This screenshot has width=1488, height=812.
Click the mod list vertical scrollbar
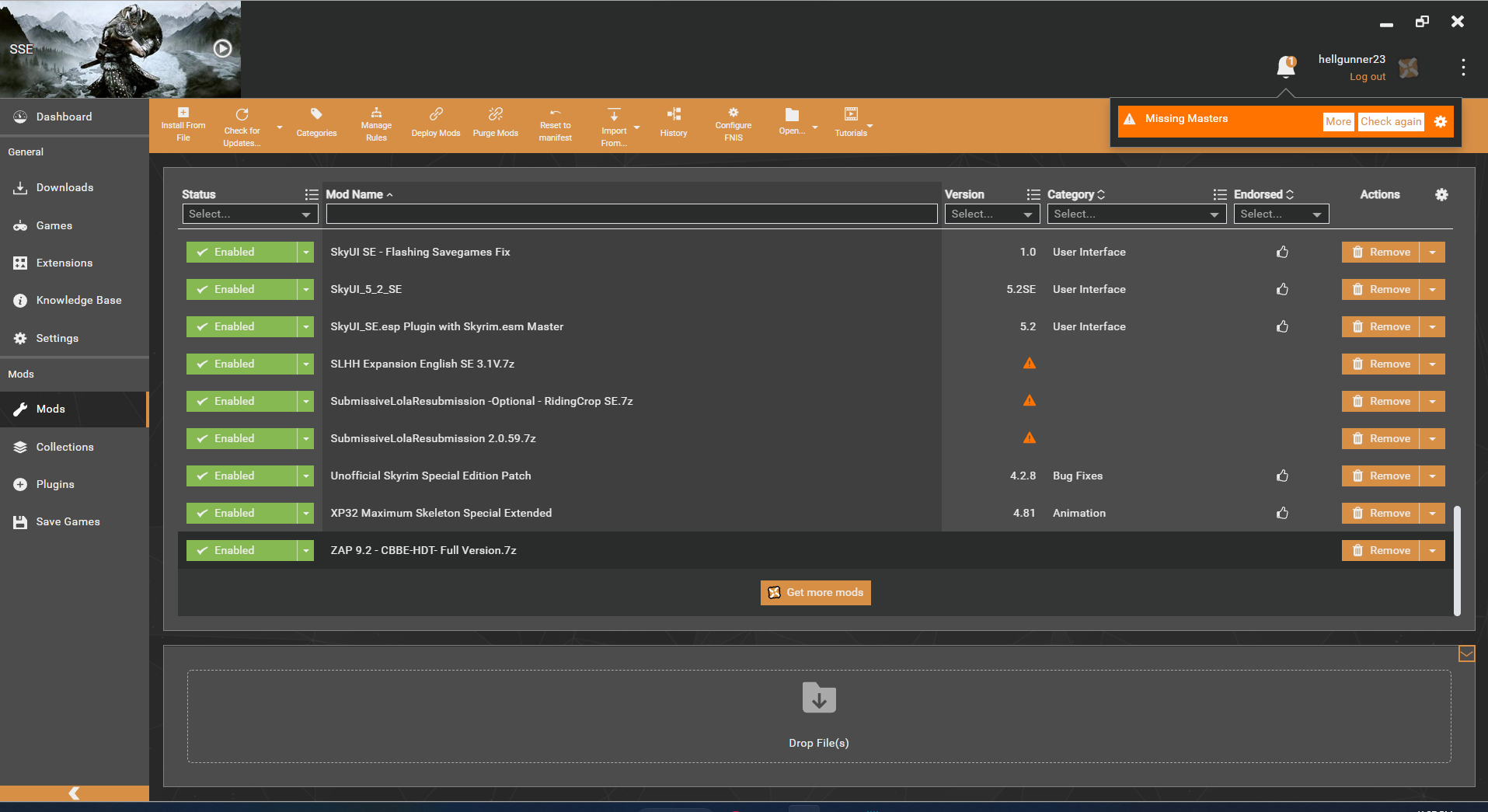pyautogui.click(x=1457, y=559)
